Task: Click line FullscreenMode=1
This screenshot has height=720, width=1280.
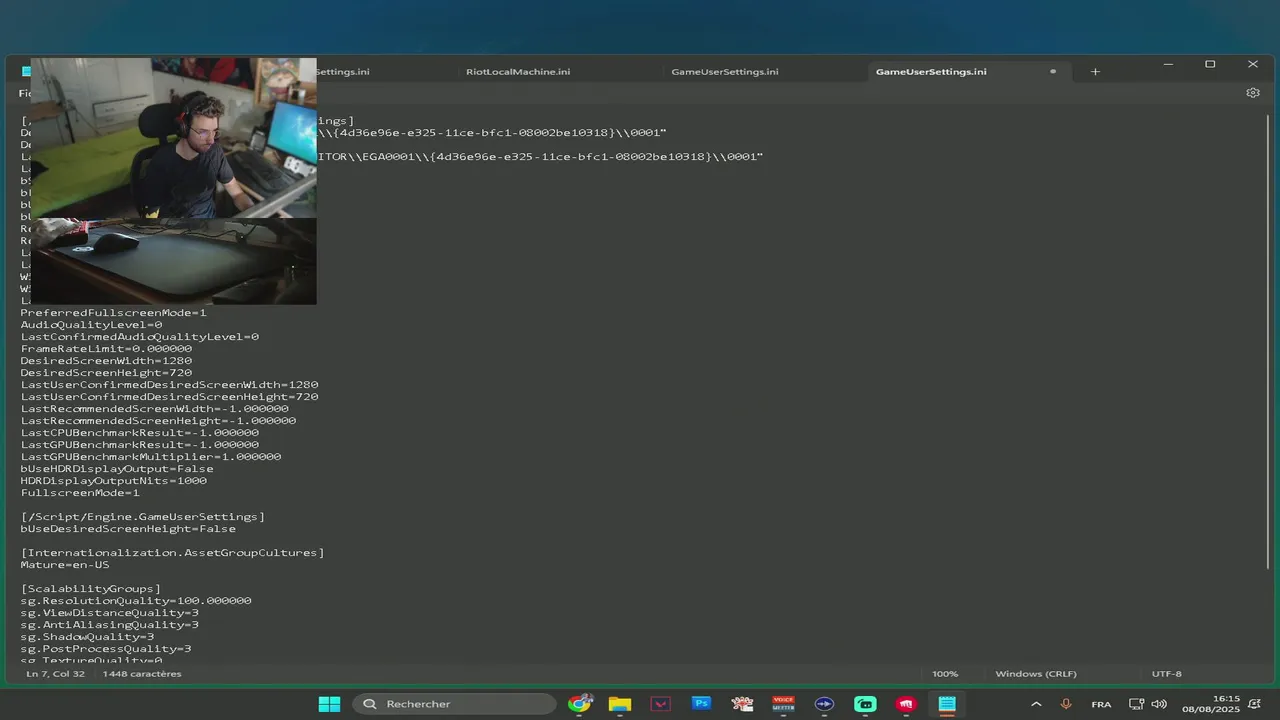Action: (80, 493)
